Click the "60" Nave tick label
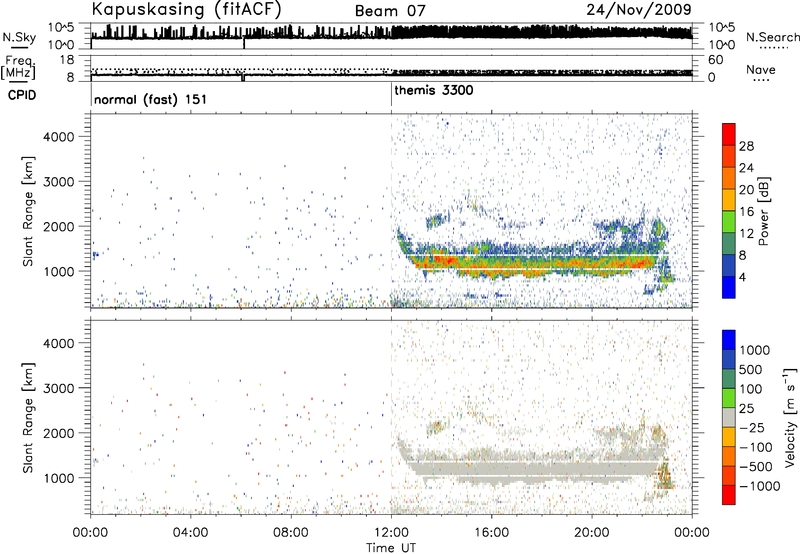Image resolution: width=800 pixels, height=554 pixels. 715,60
